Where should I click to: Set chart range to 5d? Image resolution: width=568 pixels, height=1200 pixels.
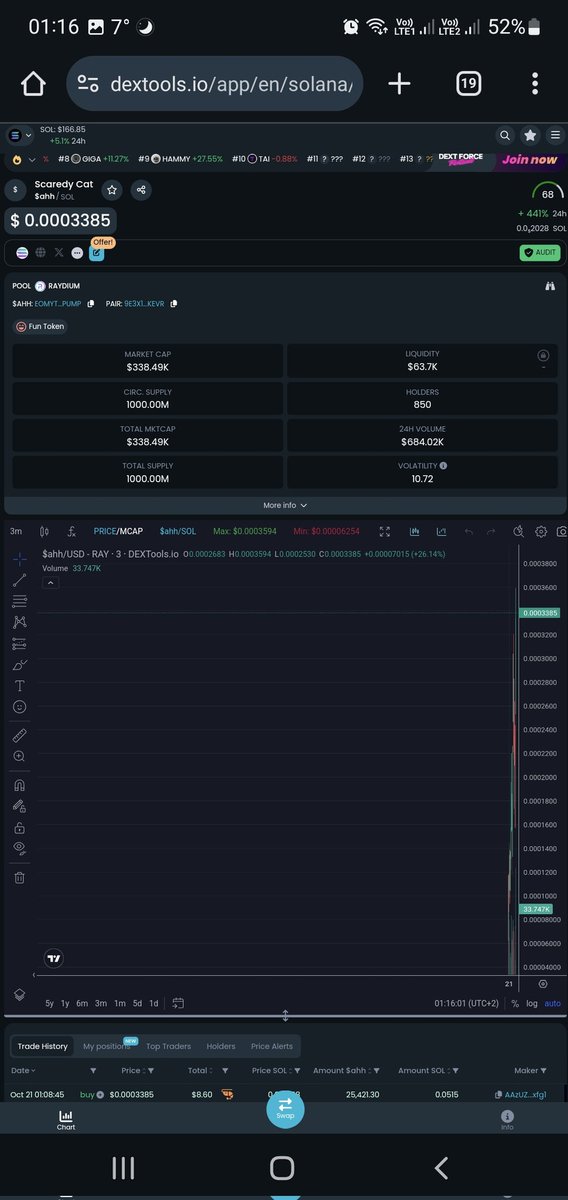tap(138, 1003)
